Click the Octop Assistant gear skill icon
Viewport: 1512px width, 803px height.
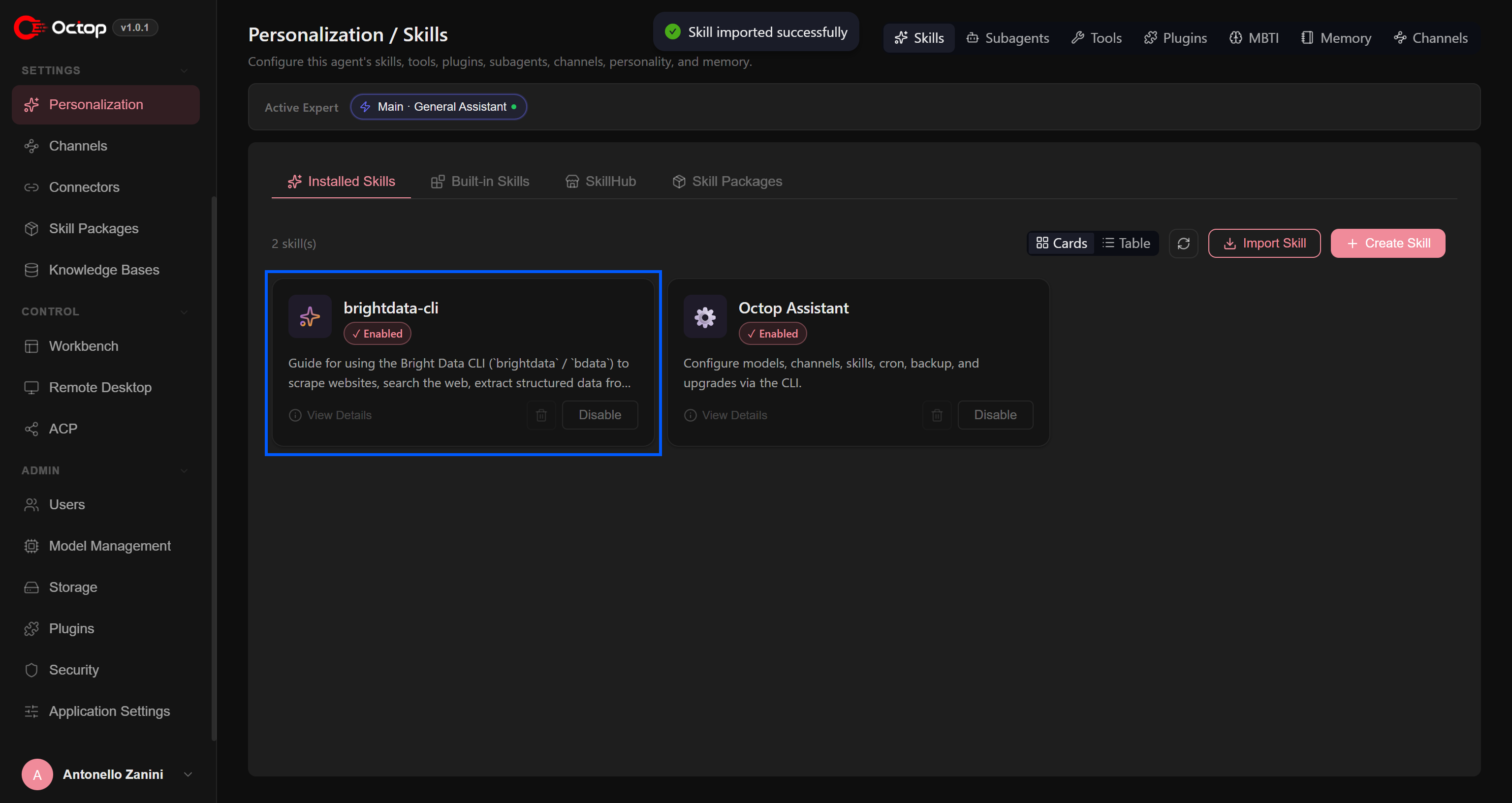(x=705, y=316)
